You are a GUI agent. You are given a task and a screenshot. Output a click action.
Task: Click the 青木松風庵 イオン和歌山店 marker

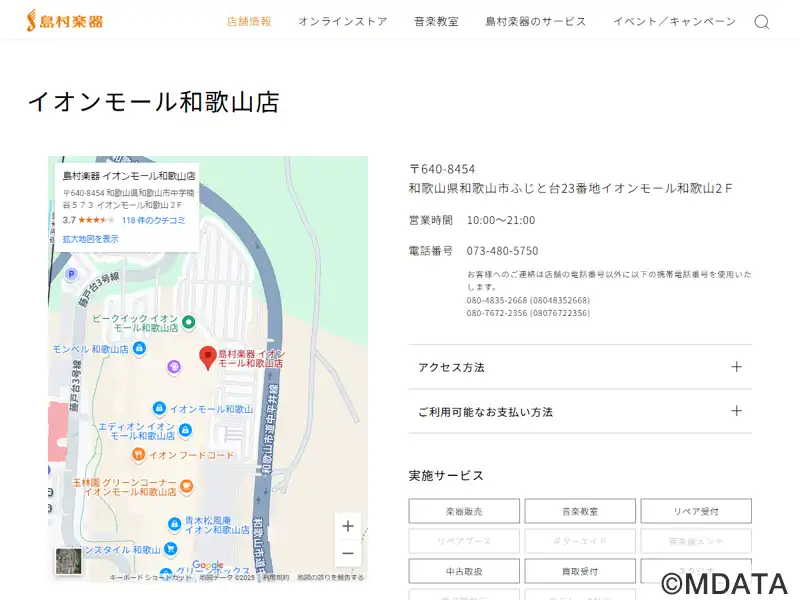pyautogui.click(x=174, y=524)
